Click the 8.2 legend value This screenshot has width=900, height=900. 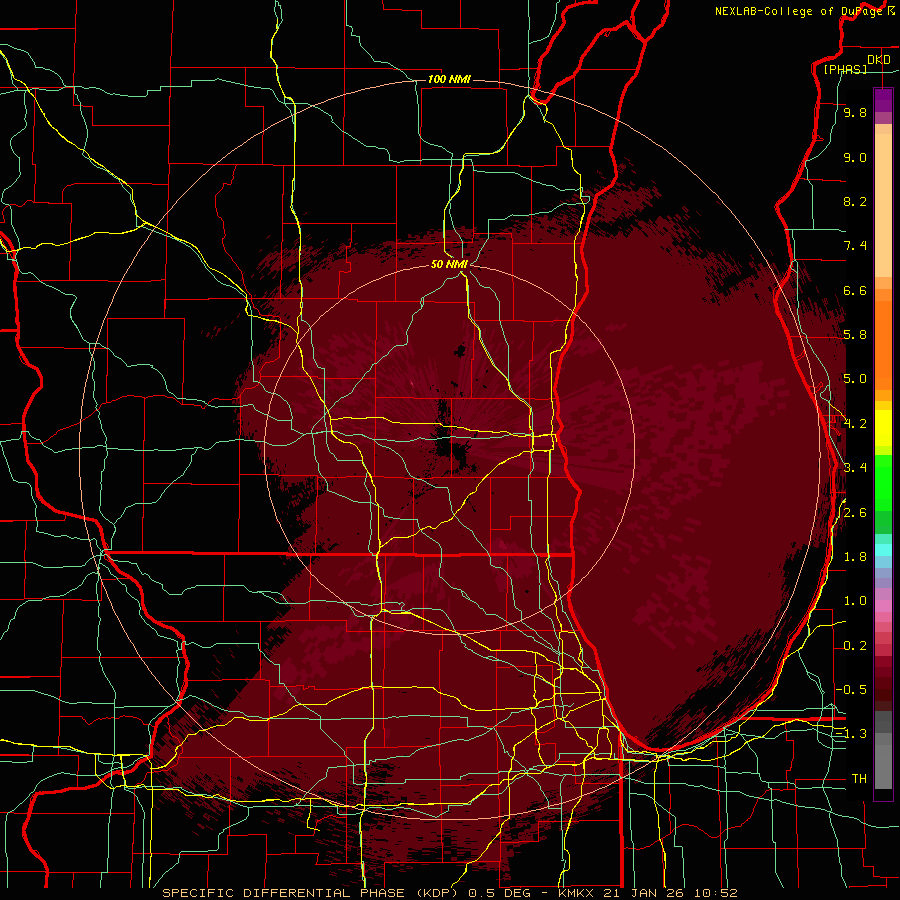click(x=855, y=201)
